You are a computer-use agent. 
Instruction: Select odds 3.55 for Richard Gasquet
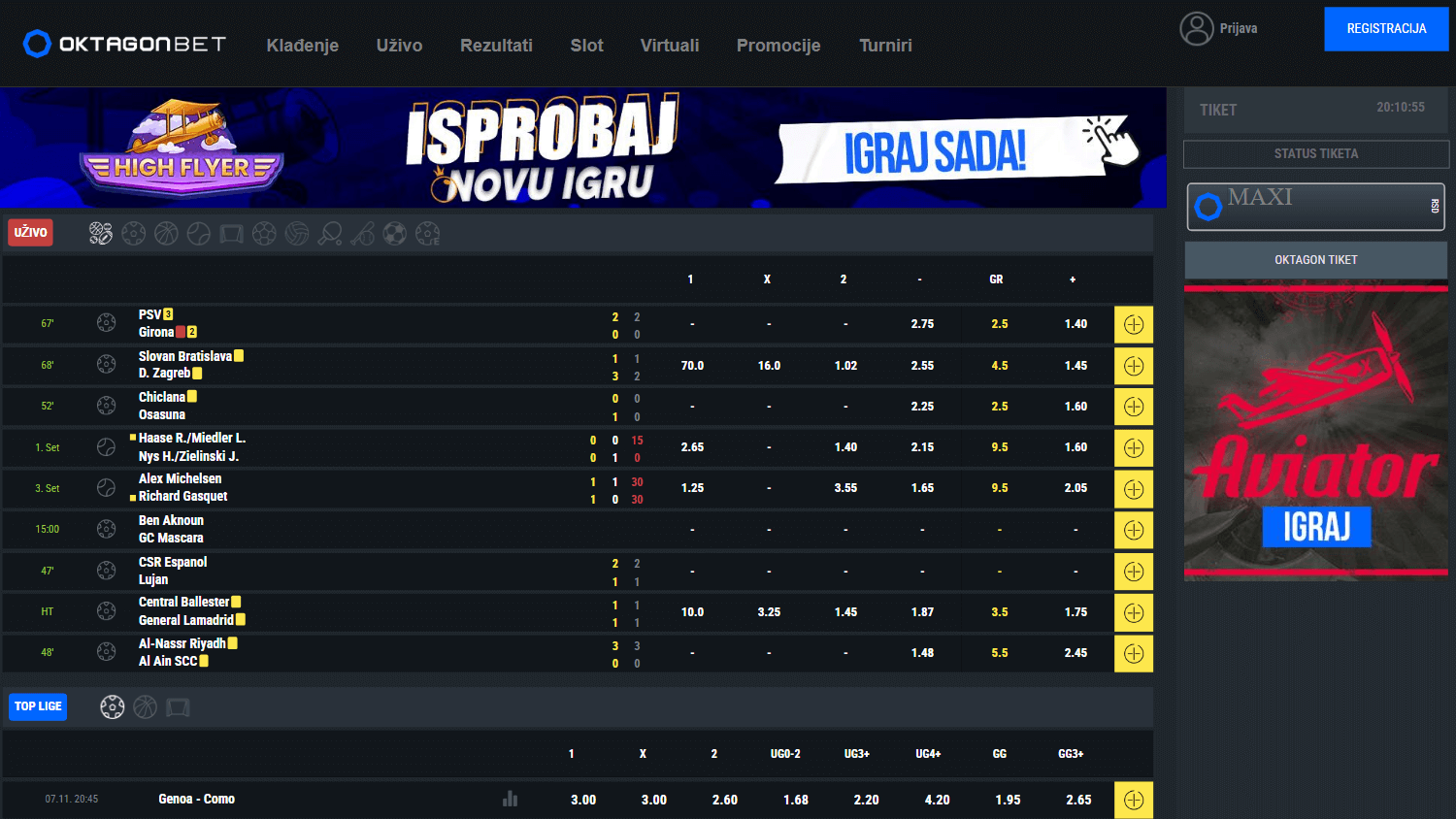click(845, 488)
